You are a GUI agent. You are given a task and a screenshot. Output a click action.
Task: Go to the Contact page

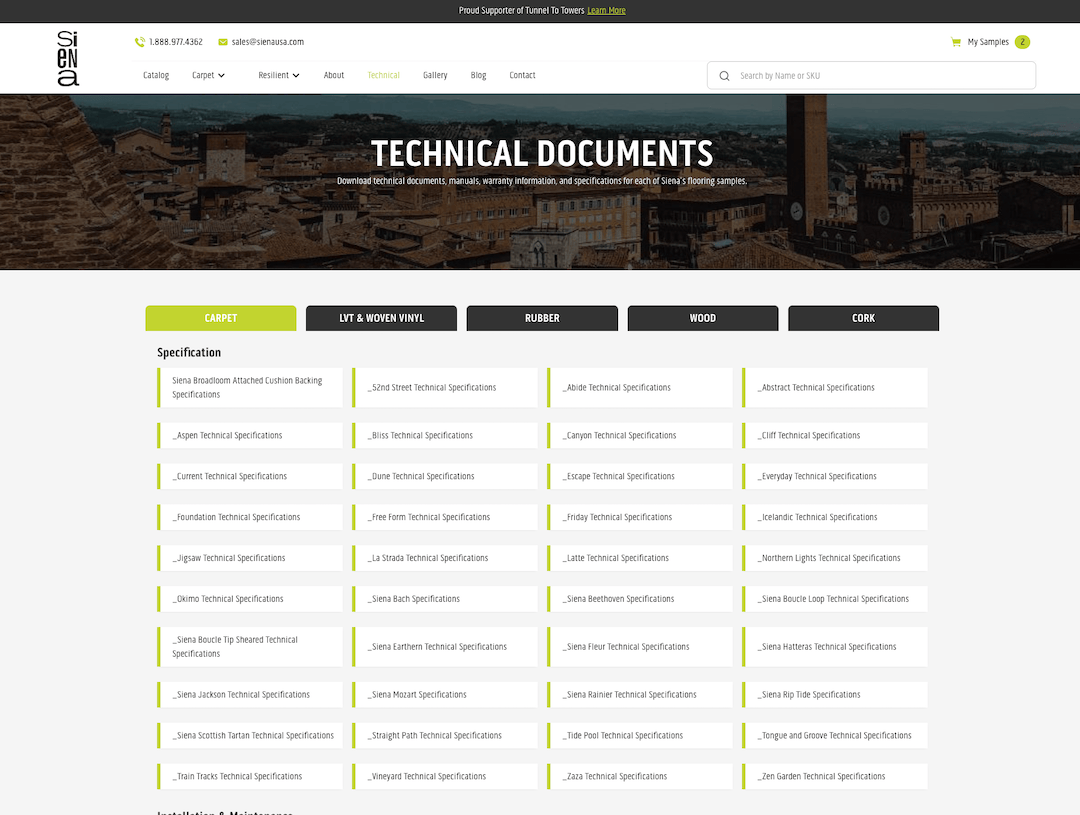coord(522,75)
